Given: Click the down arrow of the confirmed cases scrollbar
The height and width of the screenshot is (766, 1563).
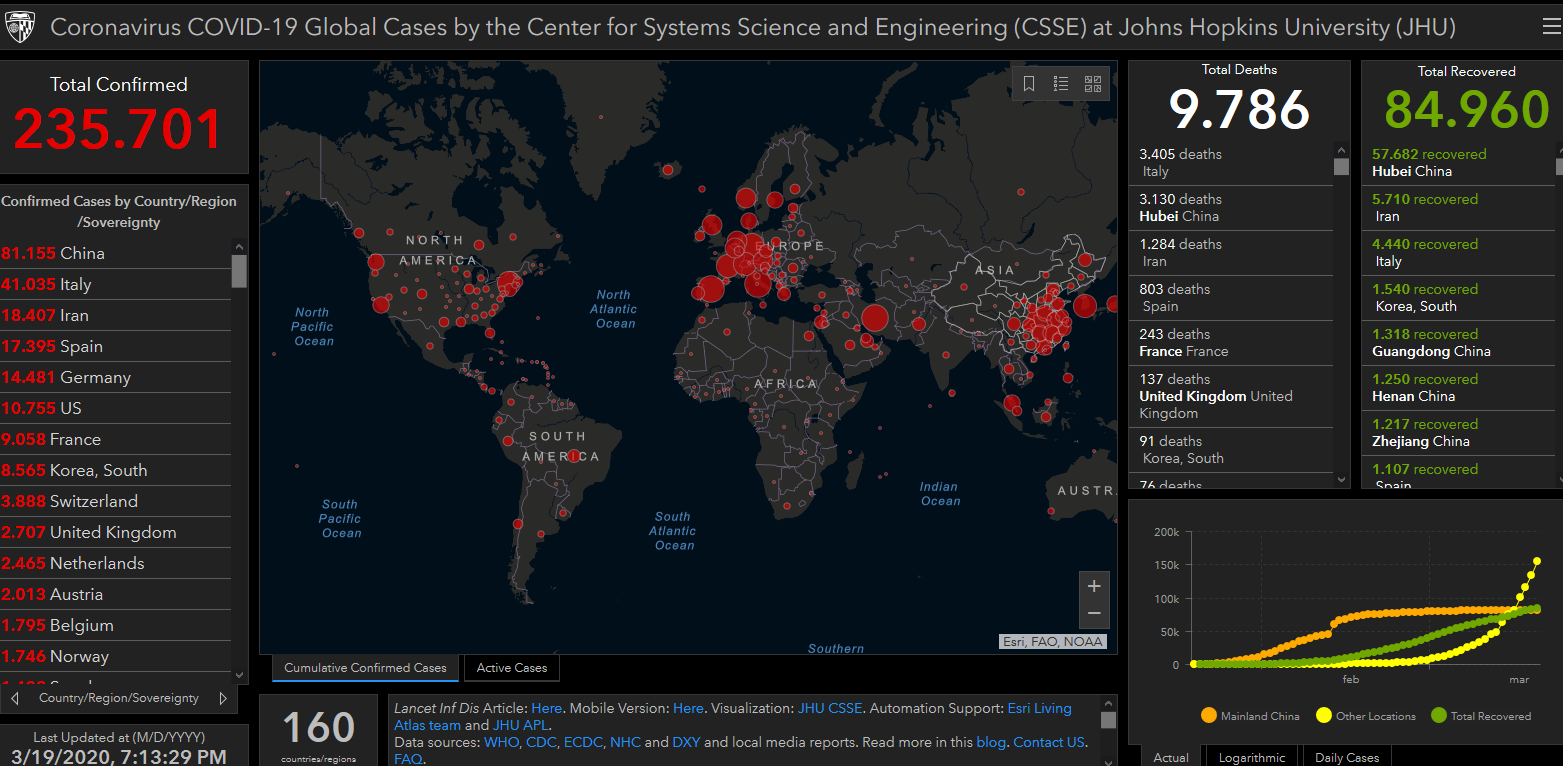Looking at the screenshot, I should (x=239, y=675).
